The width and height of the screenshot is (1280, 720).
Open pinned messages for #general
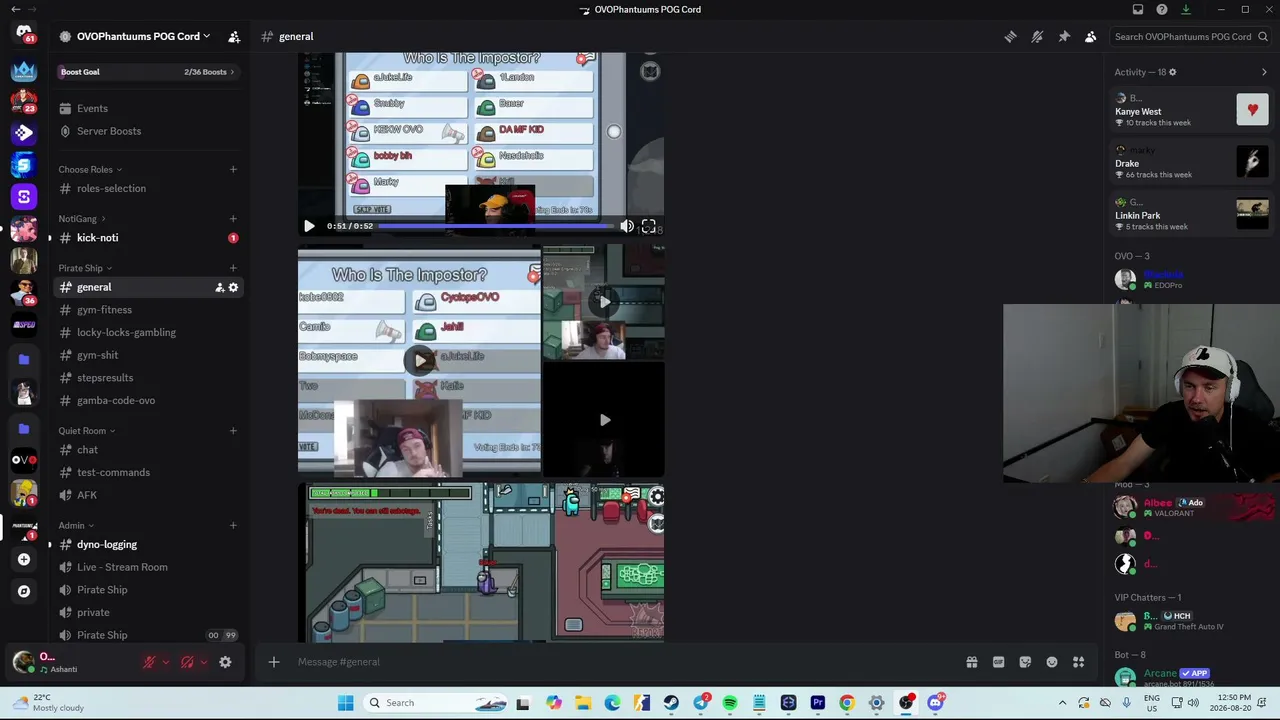tap(1064, 37)
